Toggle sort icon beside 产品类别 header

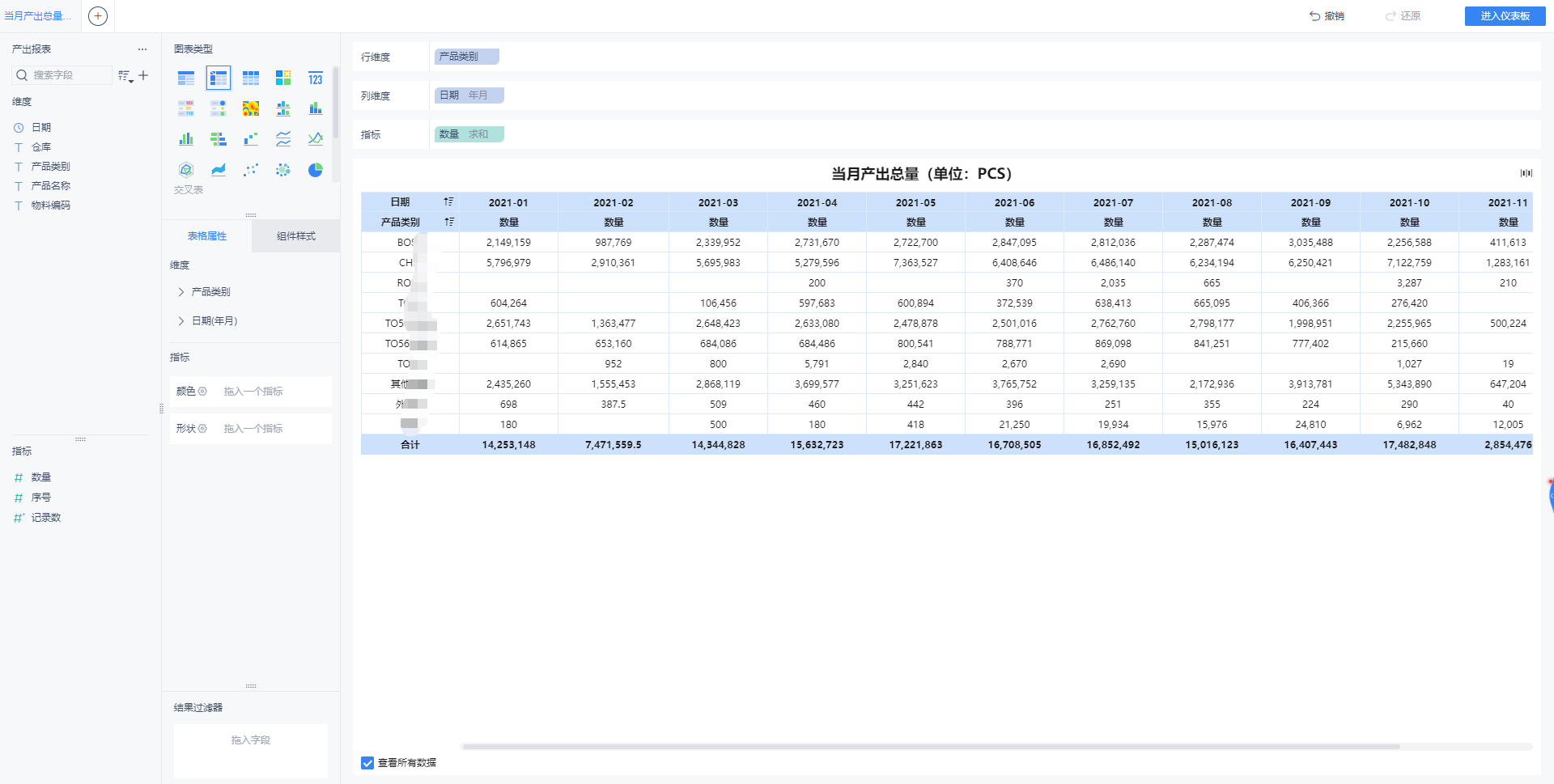[448, 222]
